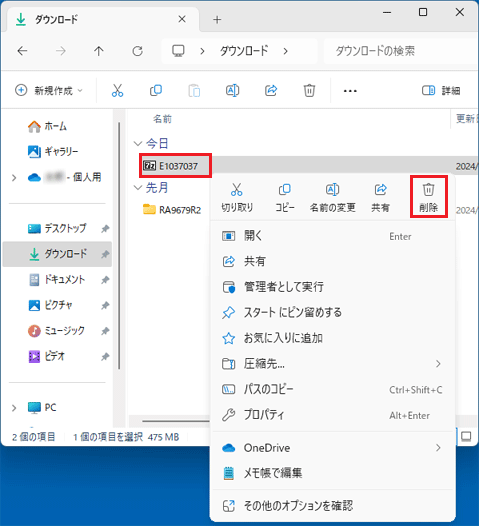This screenshot has width=479, height=526.
Task: Click コピー in the context menu
Action: point(285,198)
